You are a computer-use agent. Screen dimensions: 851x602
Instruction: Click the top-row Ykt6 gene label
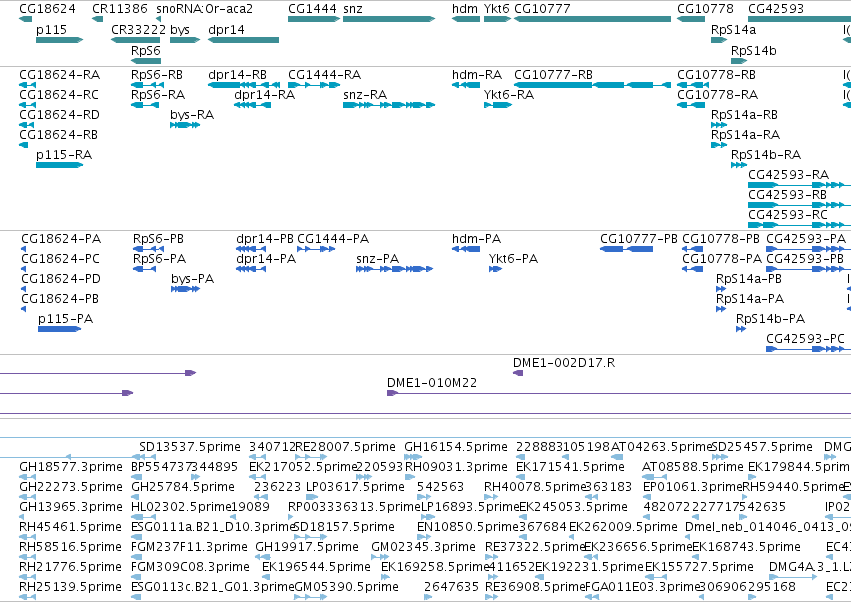click(497, 9)
